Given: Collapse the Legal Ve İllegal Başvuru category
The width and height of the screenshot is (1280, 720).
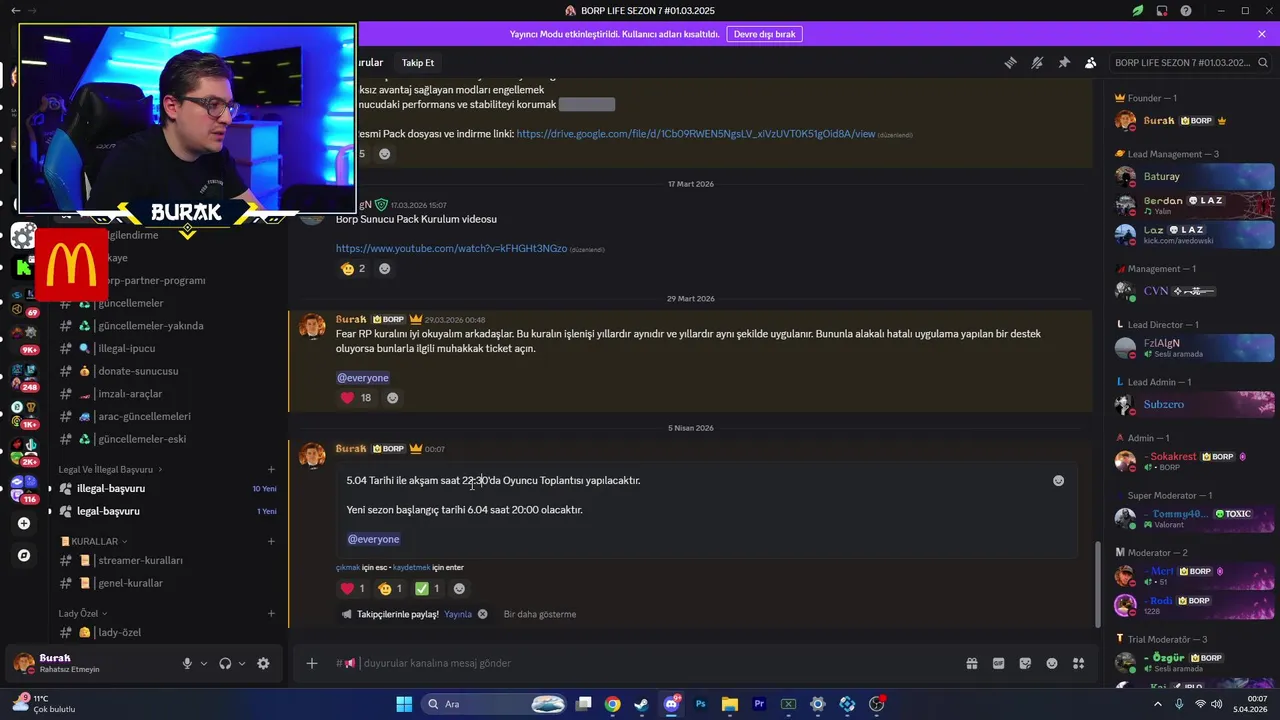Looking at the screenshot, I should pyautogui.click(x=110, y=469).
